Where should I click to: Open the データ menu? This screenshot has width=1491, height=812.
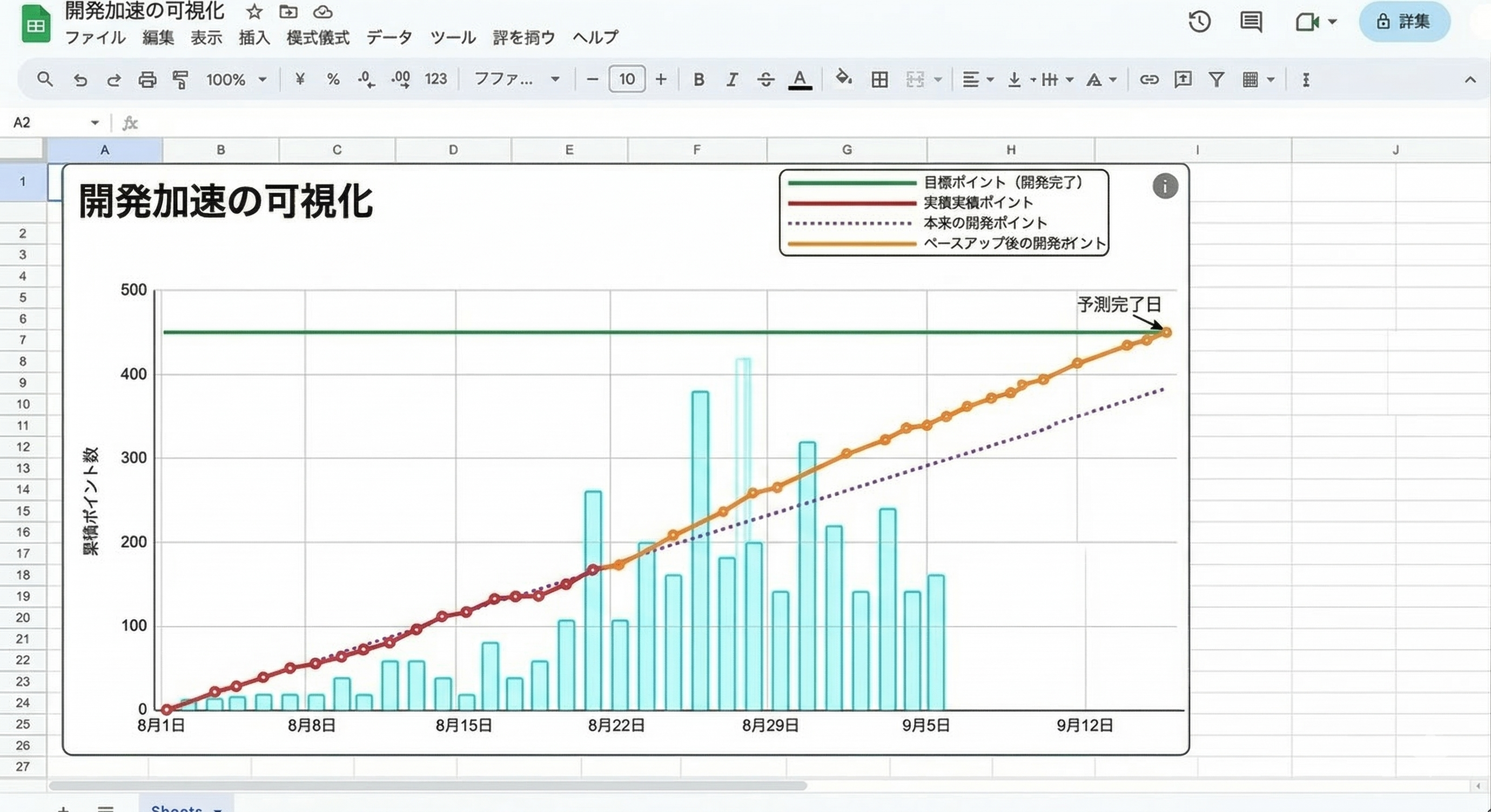(389, 38)
